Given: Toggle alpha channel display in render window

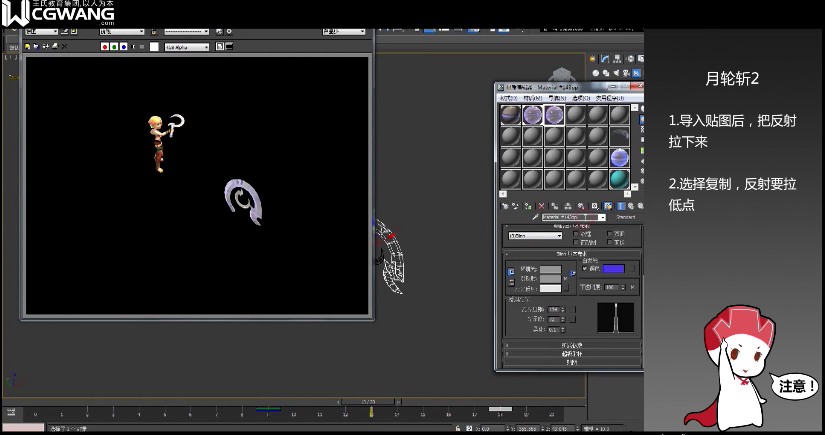Looking at the screenshot, I should (134, 47).
